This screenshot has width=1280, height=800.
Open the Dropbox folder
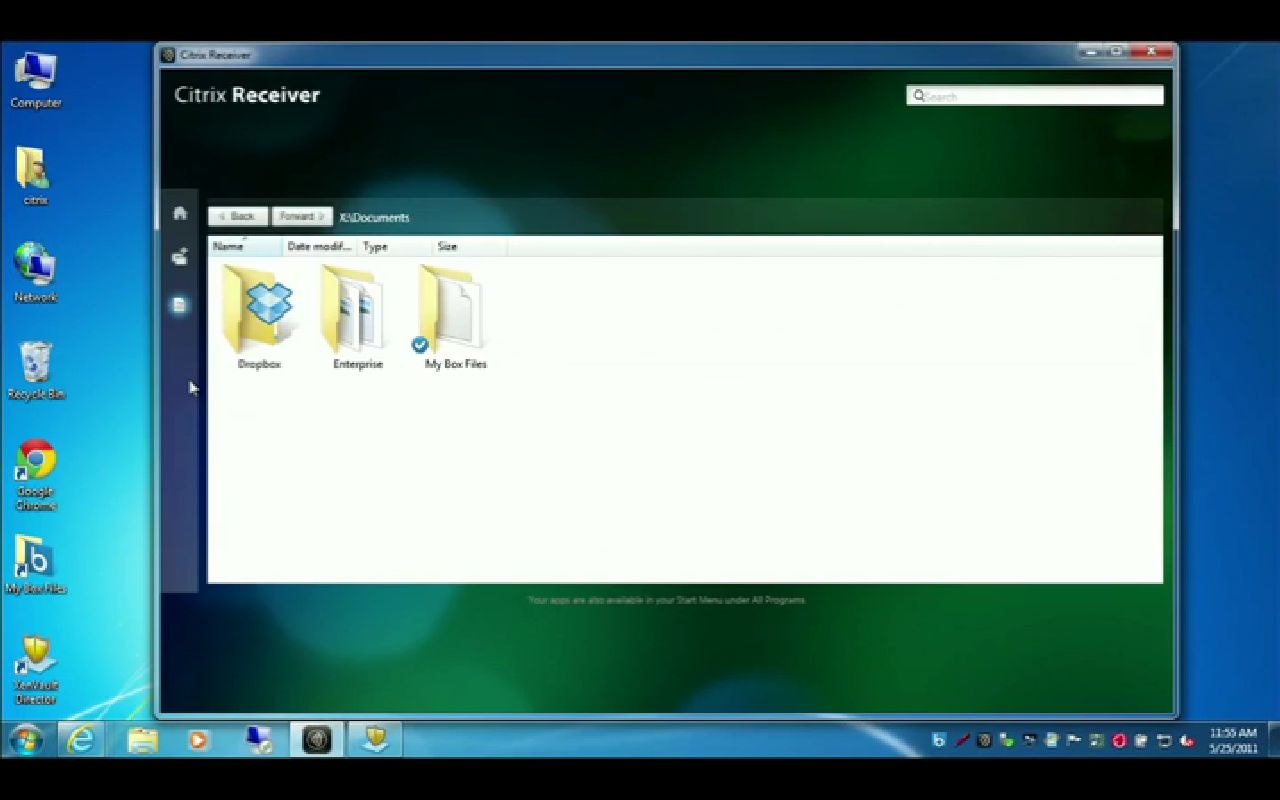[x=258, y=316]
